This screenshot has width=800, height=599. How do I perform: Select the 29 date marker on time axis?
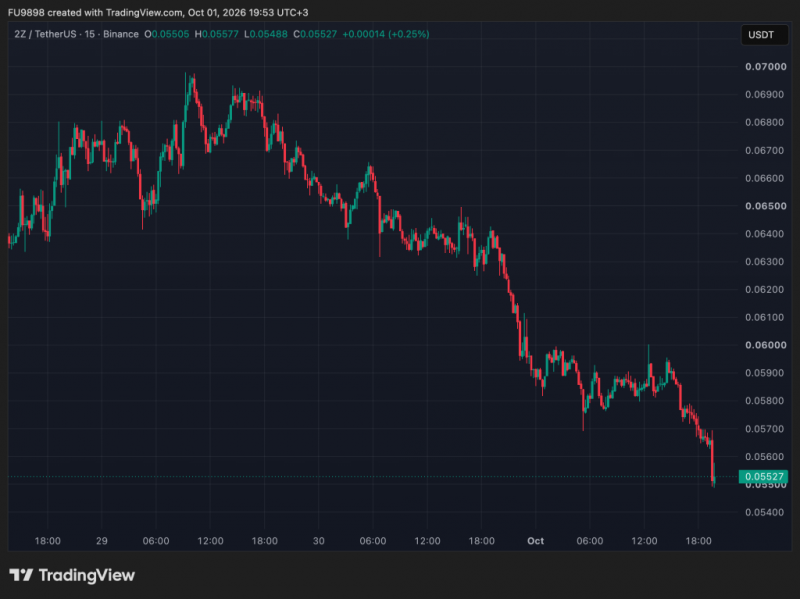click(x=102, y=541)
